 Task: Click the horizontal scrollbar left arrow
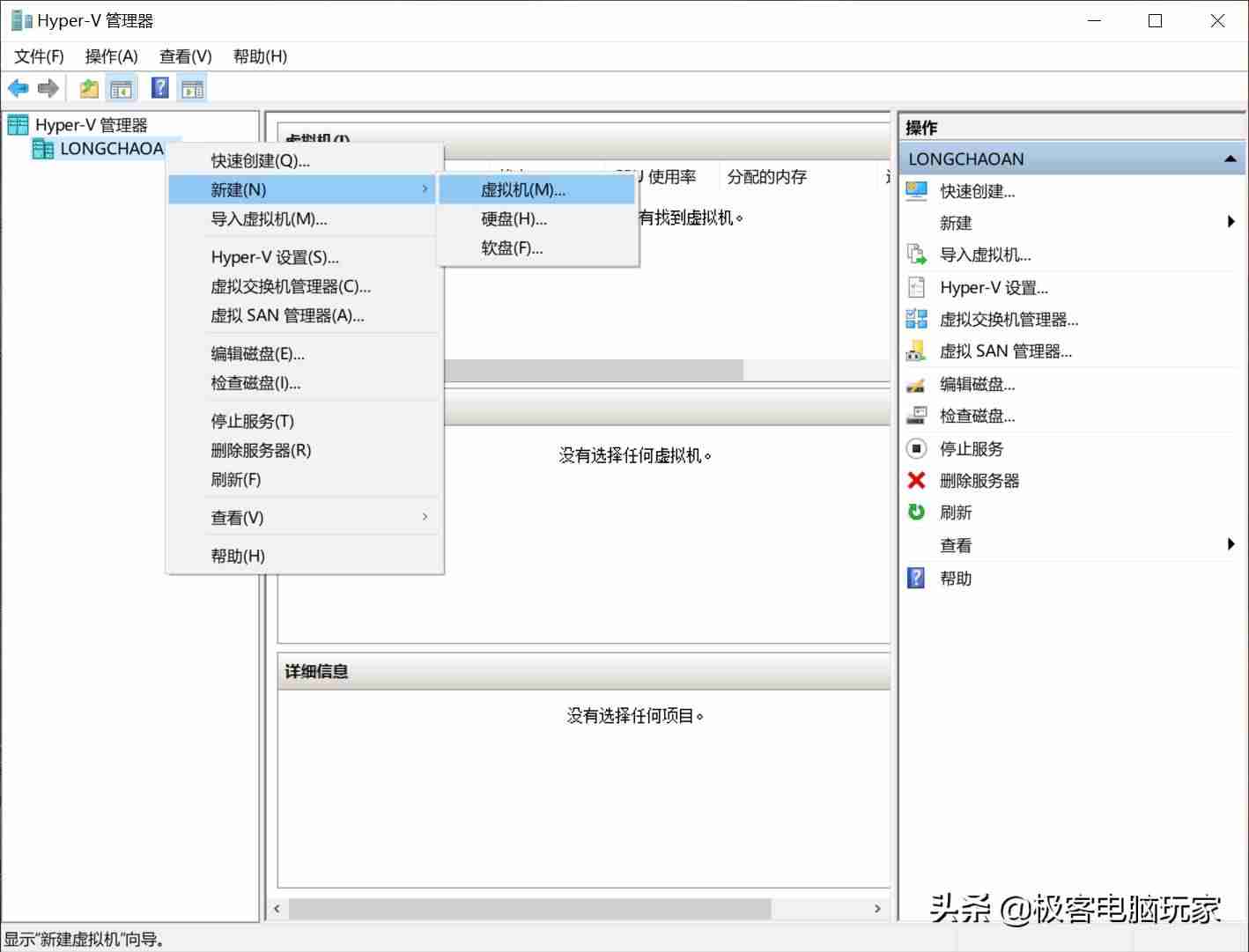coord(277,908)
